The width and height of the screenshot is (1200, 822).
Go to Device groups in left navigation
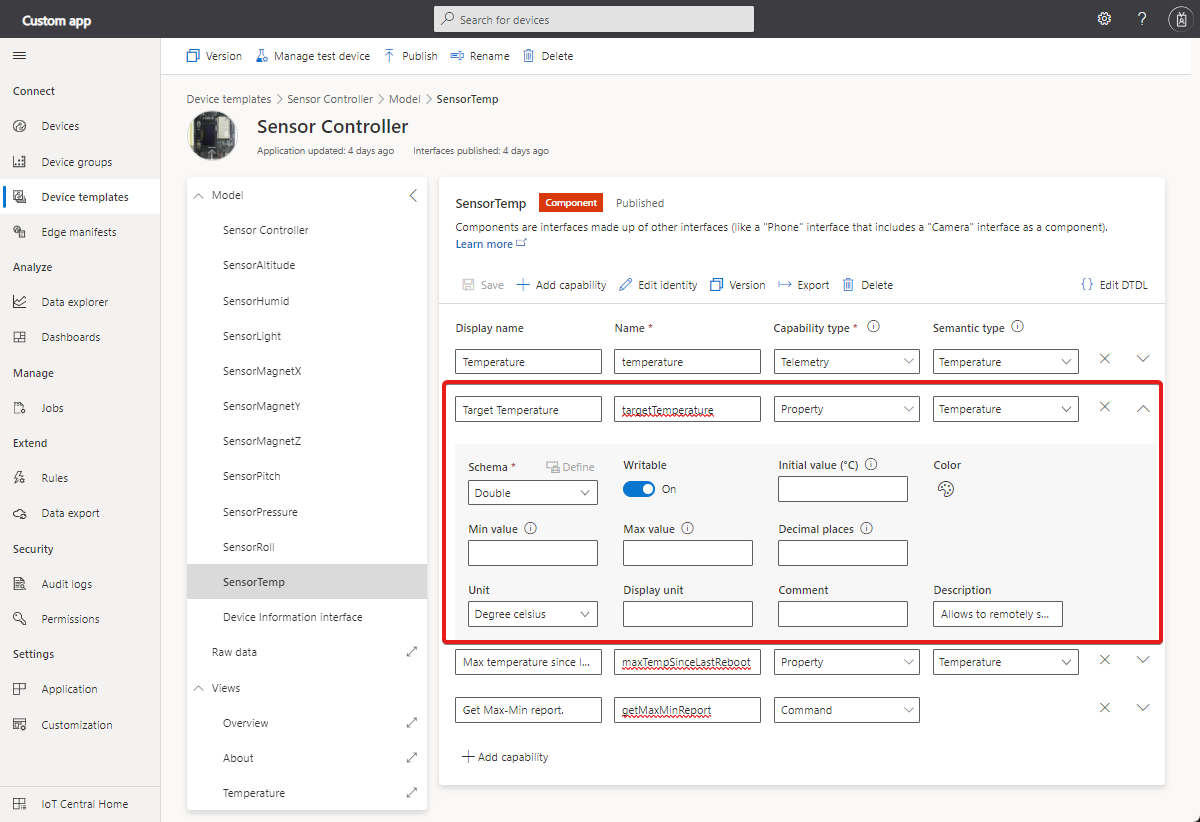pos(80,162)
